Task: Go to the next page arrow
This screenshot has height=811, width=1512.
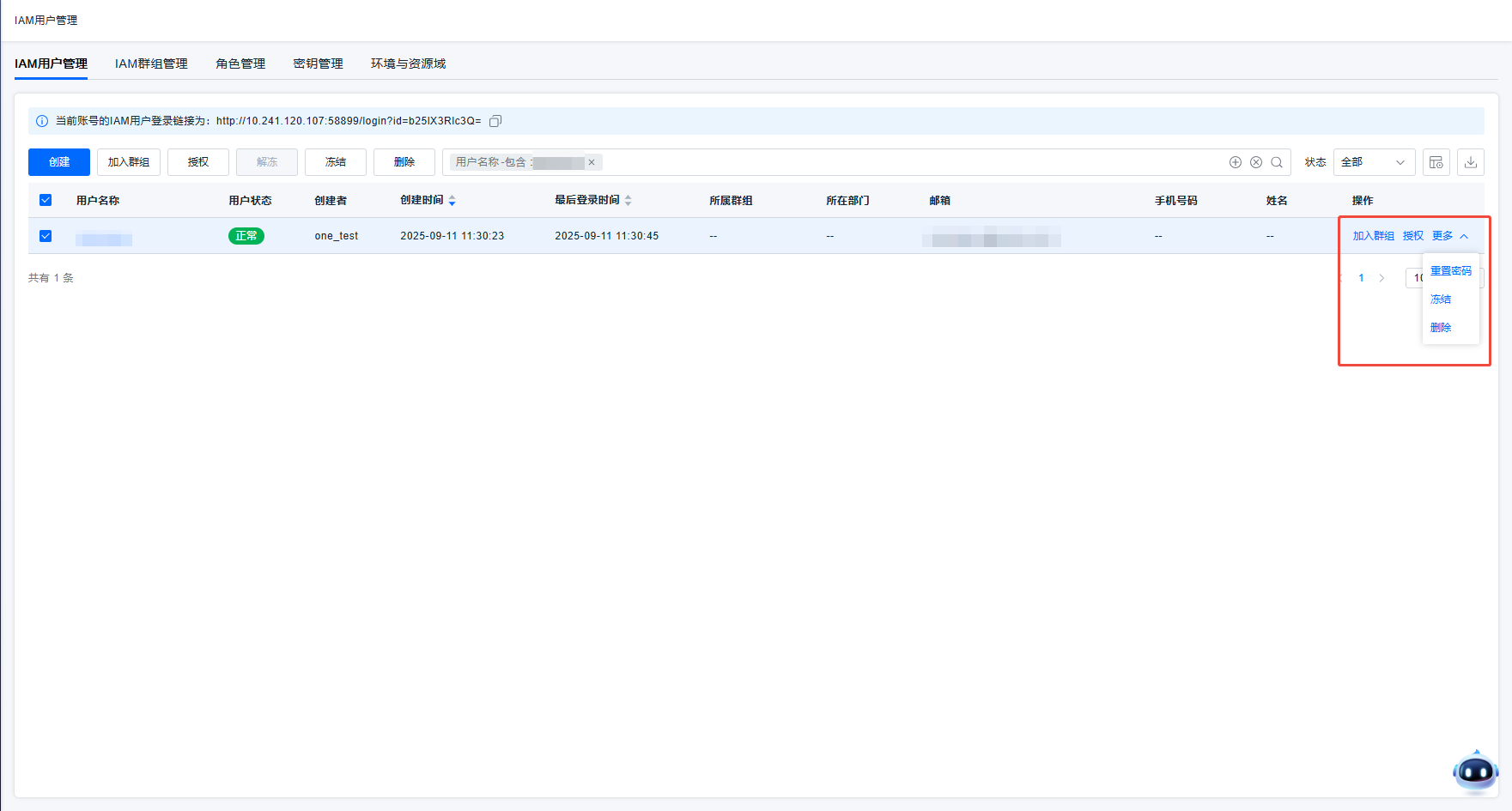Action: click(x=1381, y=278)
